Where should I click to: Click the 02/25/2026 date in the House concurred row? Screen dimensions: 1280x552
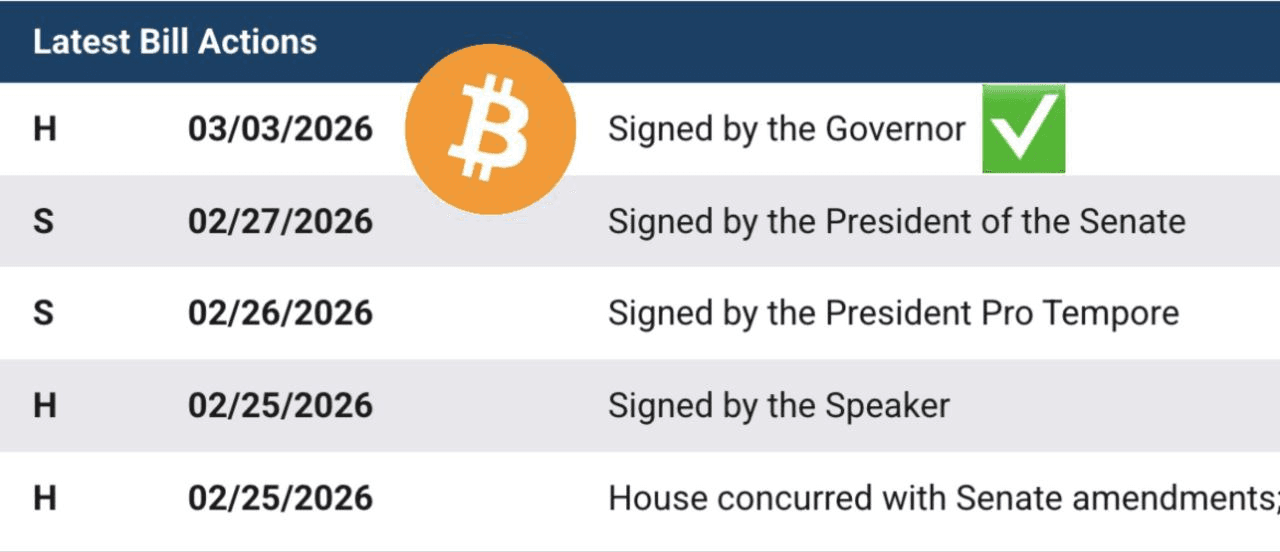pyautogui.click(x=280, y=497)
